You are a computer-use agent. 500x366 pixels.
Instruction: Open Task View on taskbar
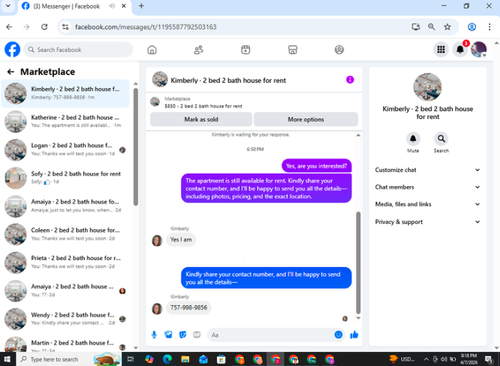131,359
